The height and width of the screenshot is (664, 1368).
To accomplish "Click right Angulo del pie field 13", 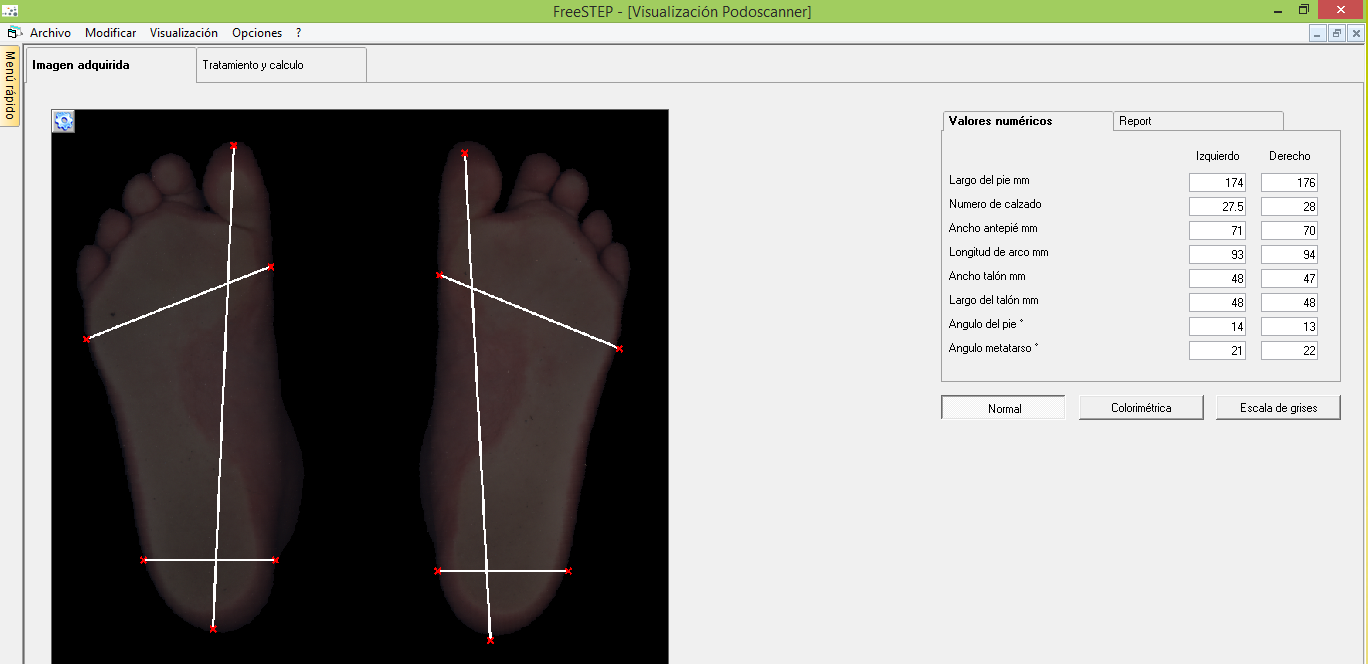I will 1289,327.
